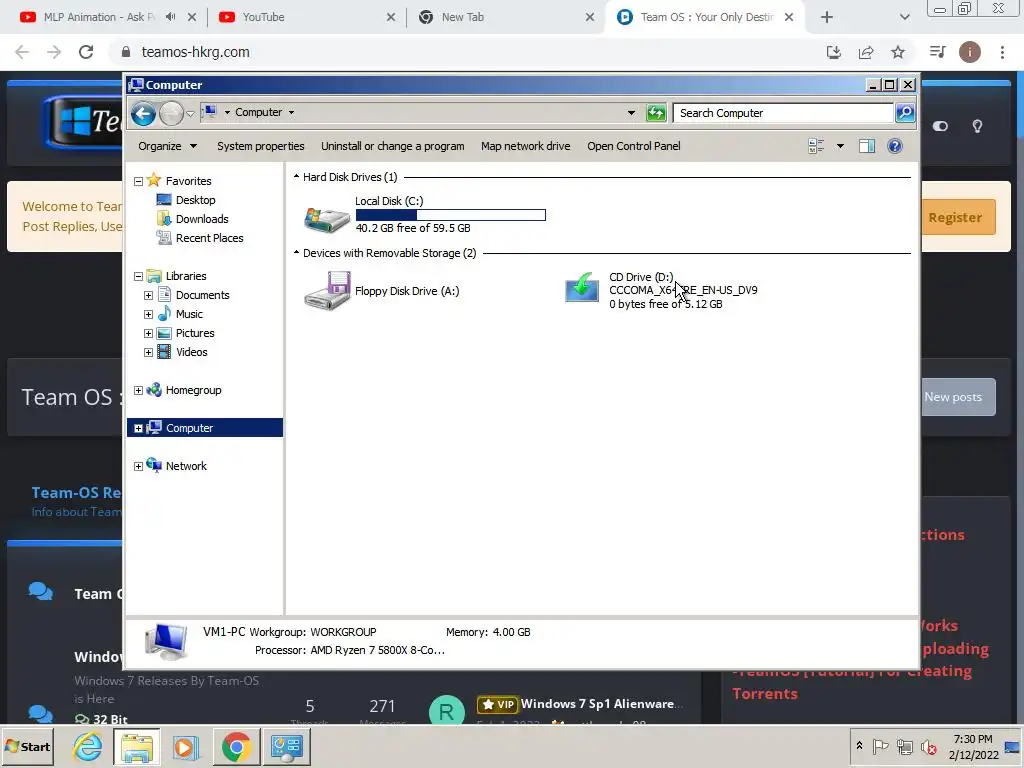Click the Search Computer input field
This screenshot has height=768, width=1024.
coord(783,113)
